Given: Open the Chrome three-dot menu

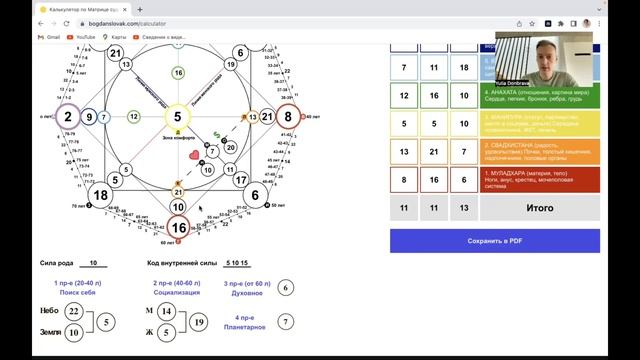Looking at the screenshot, I should pyautogui.click(x=599, y=24).
